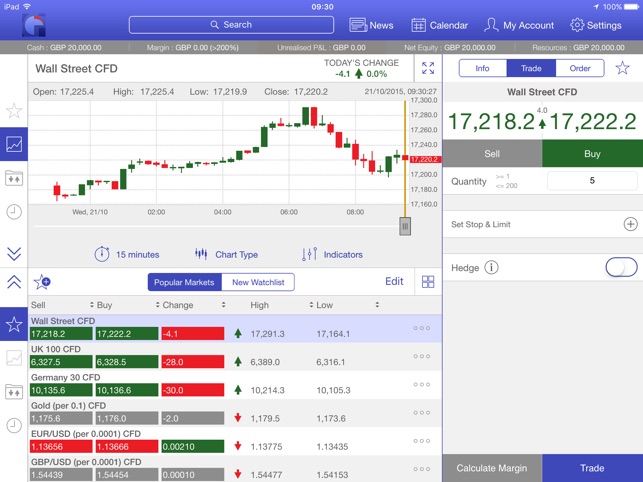This screenshot has height=482, width=643.
Task: Select New Watchlist tab
Action: pyautogui.click(x=258, y=282)
